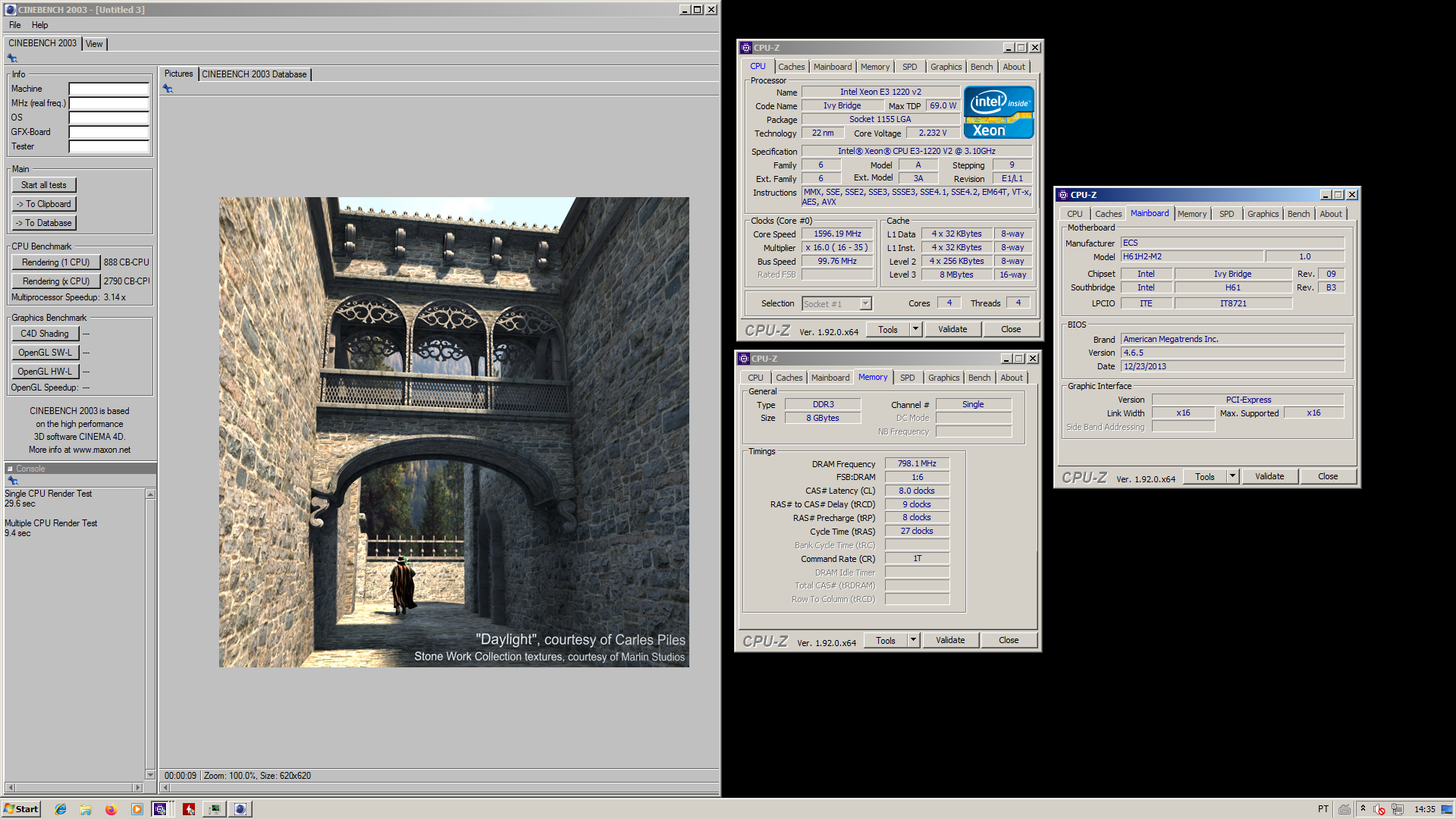Click the on-screen keyboard icon in the taskbar
This screenshot has width=1456, height=819.
pyautogui.click(x=1344, y=809)
